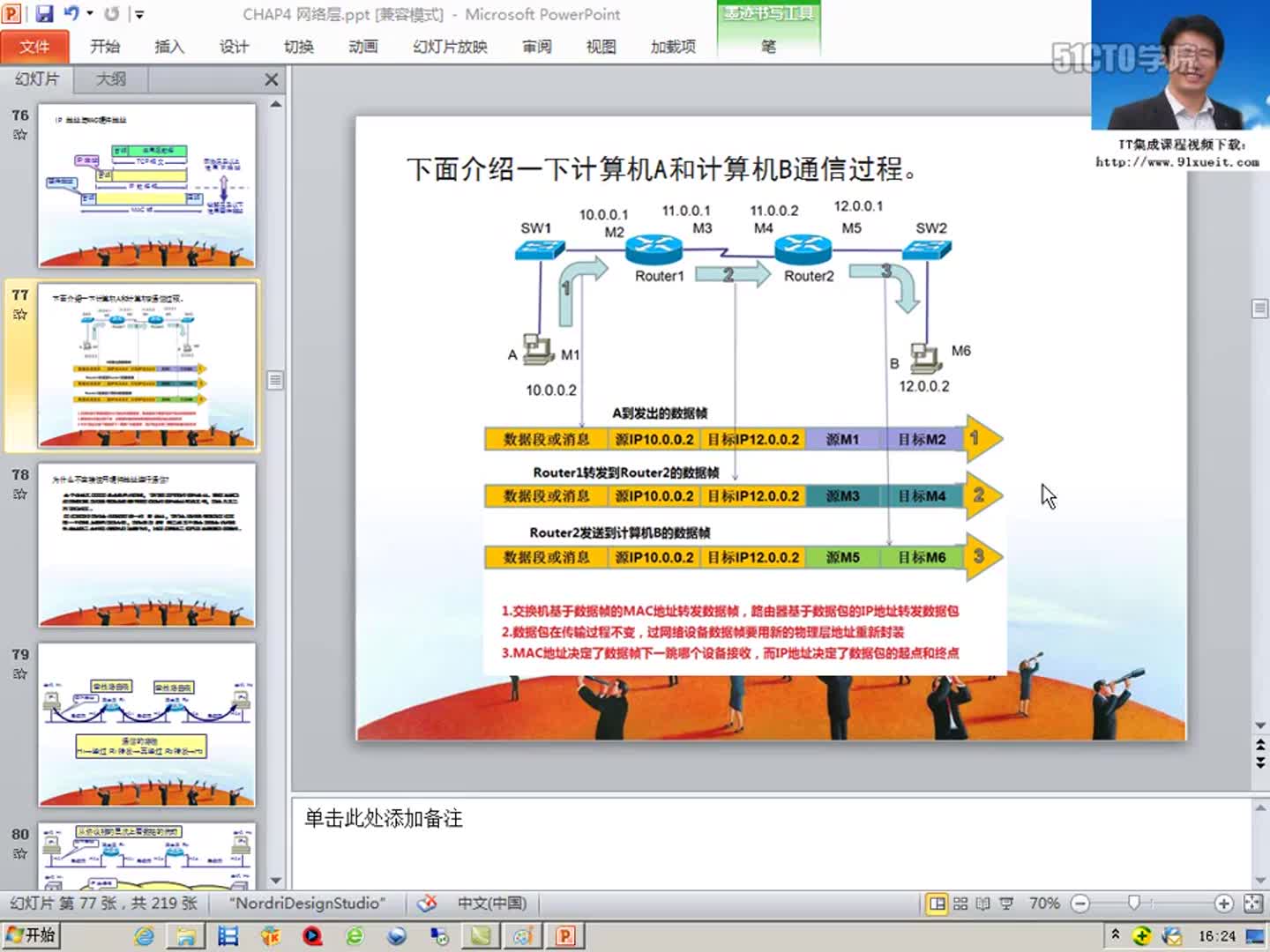1270x952 pixels.
Task: Open the 加载项 ribbon tab
Action: click(673, 47)
